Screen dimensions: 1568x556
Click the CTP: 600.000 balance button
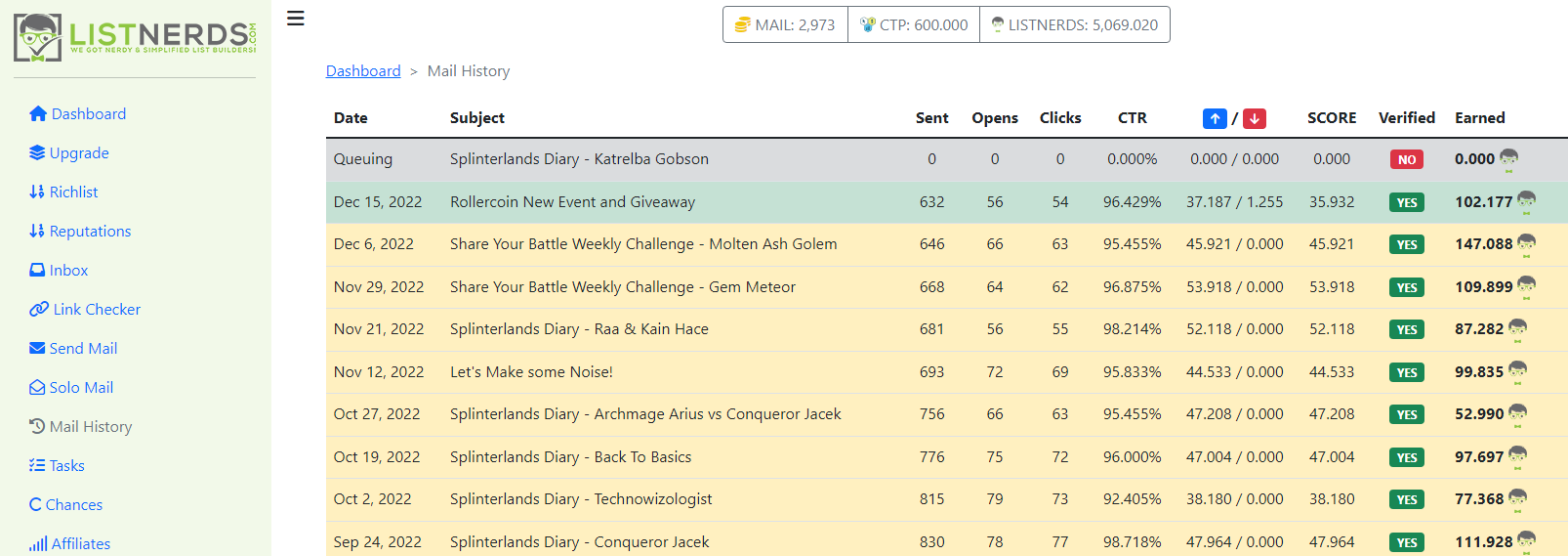point(914,24)
